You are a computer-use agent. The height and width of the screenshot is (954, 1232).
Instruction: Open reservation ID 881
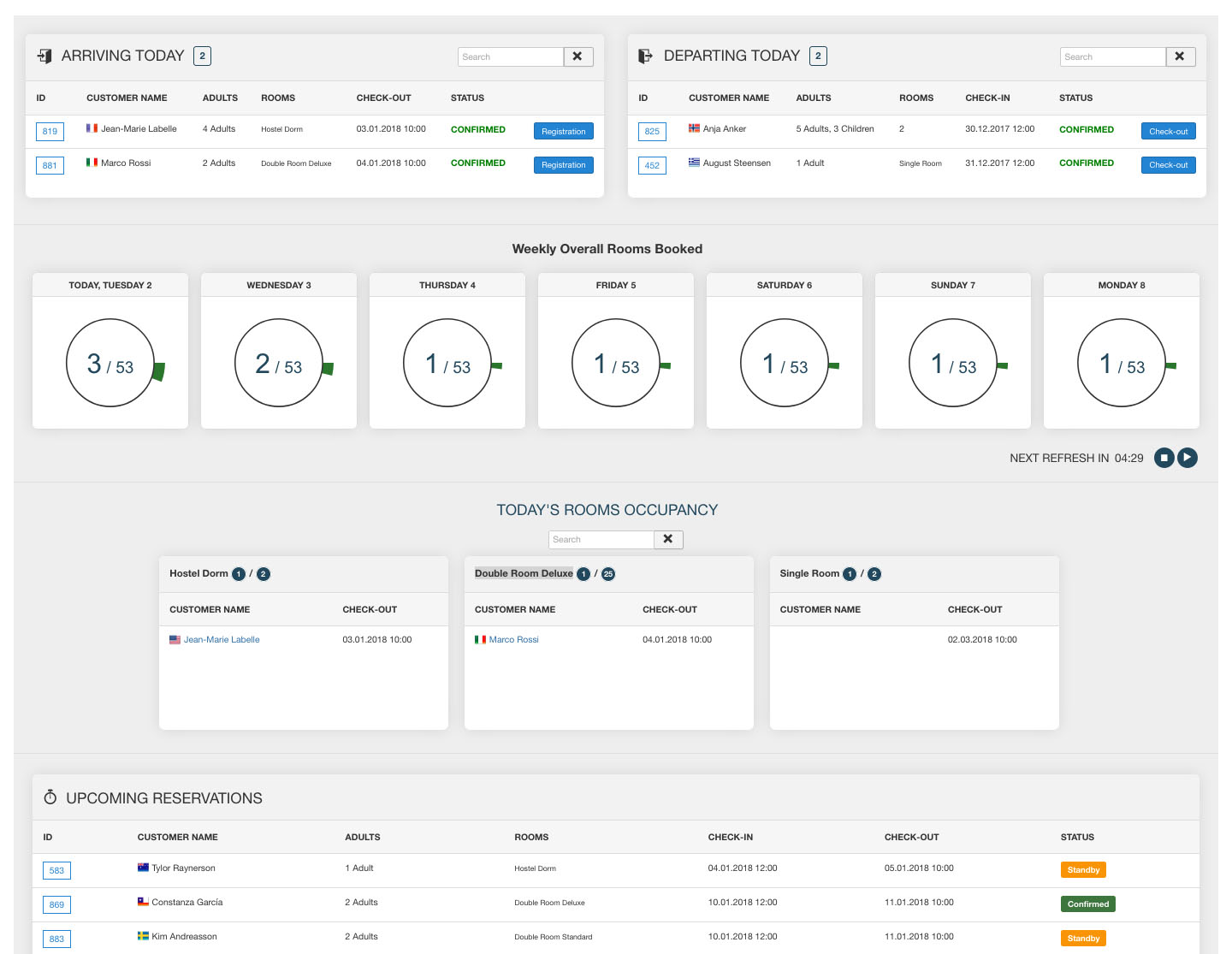pyautogui.click(x=50, y=165)
